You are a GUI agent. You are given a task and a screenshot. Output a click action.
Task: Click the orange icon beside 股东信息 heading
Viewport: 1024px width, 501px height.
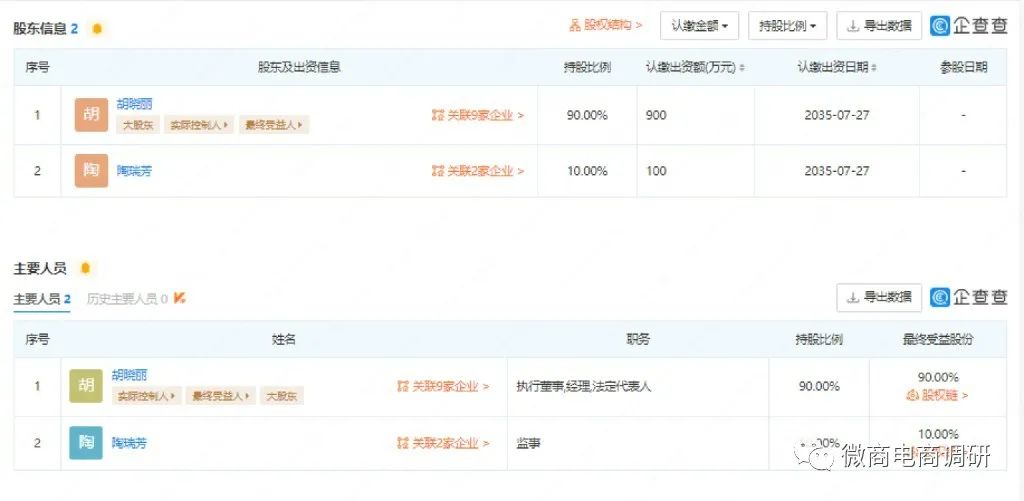click(97, 29)
